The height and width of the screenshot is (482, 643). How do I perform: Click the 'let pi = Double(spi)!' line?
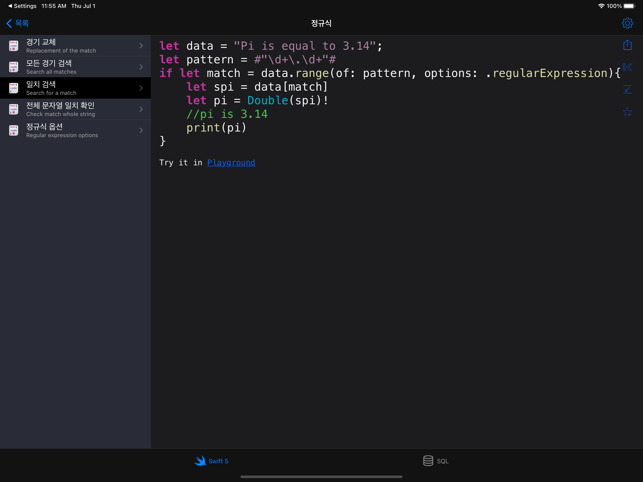[x=258, y=101]
